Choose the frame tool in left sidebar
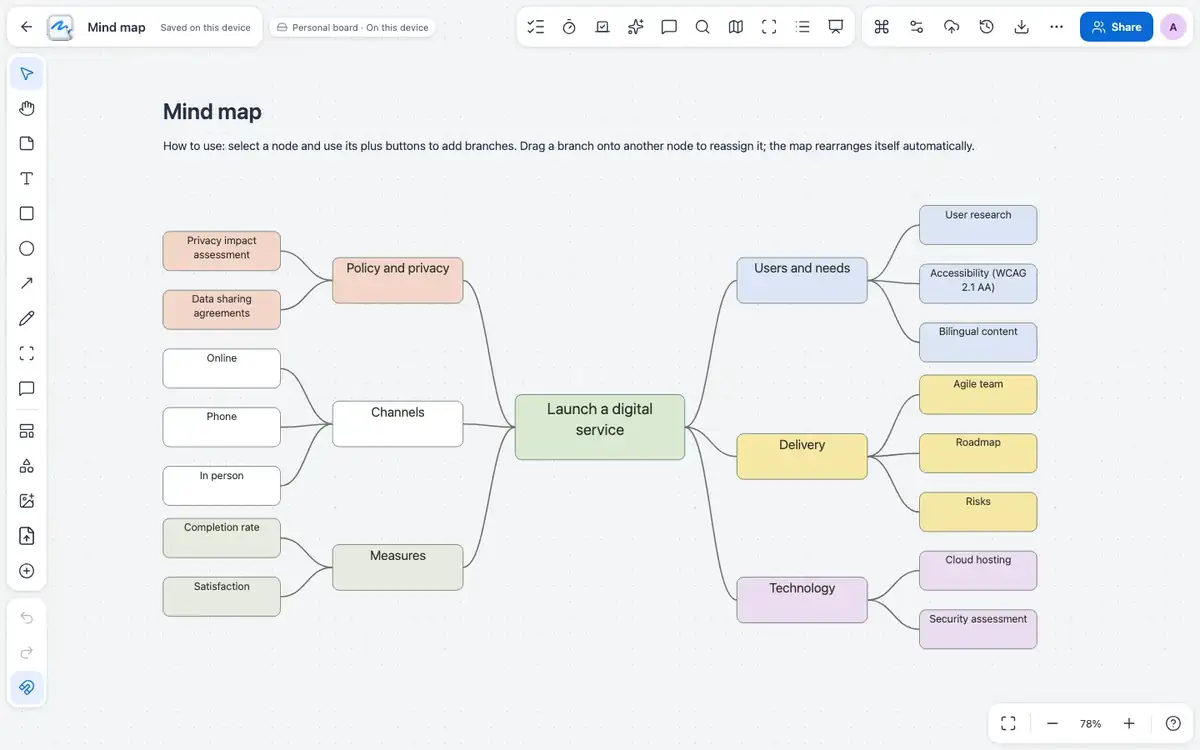 pyautogui.click(x=27, y=353)
